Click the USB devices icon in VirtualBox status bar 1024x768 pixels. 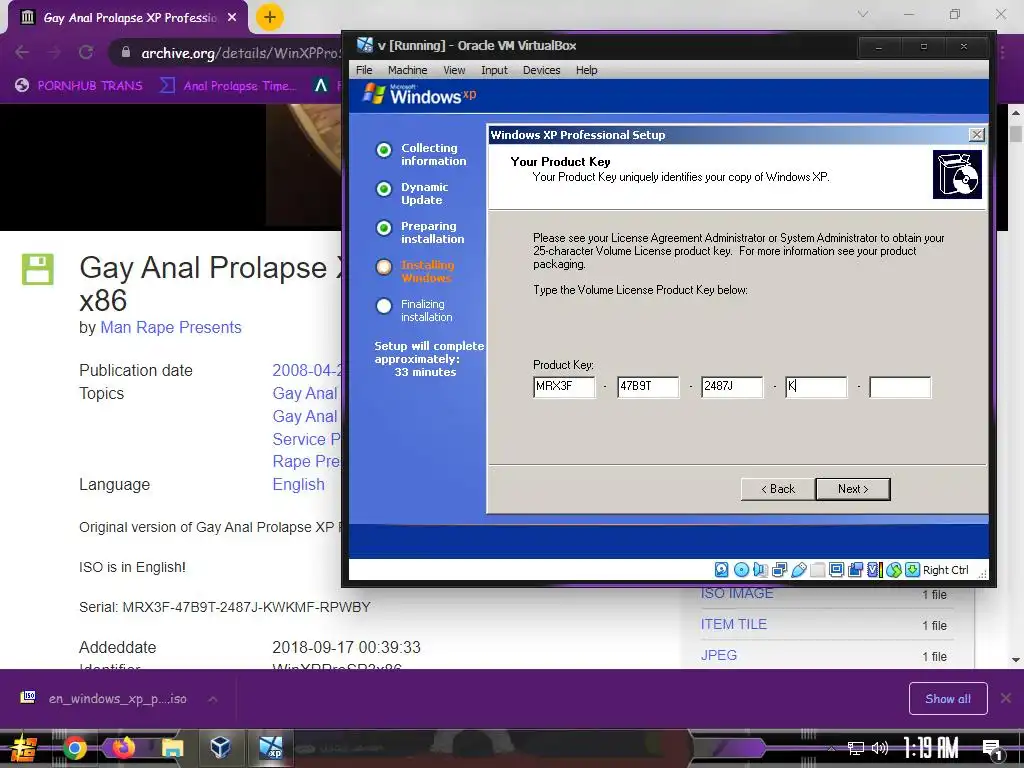pos(799,570)
